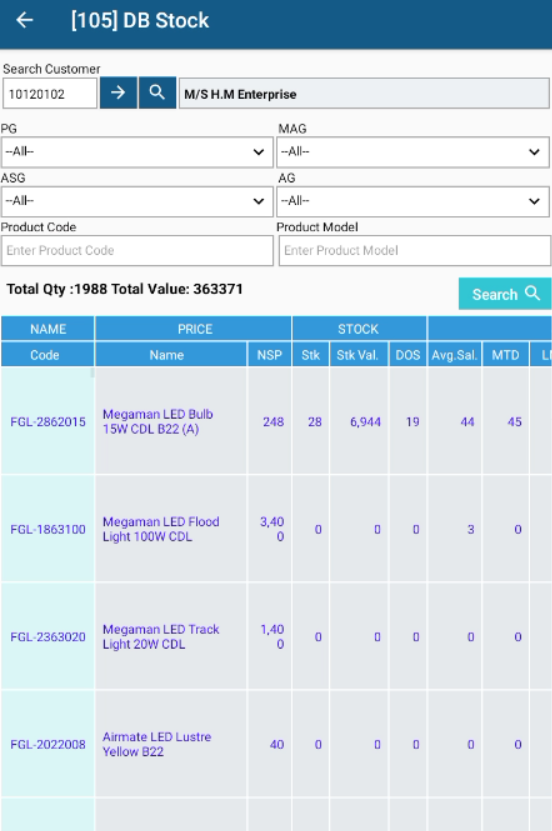Click the Avg.Sal. column header

[x=455, y=355]
